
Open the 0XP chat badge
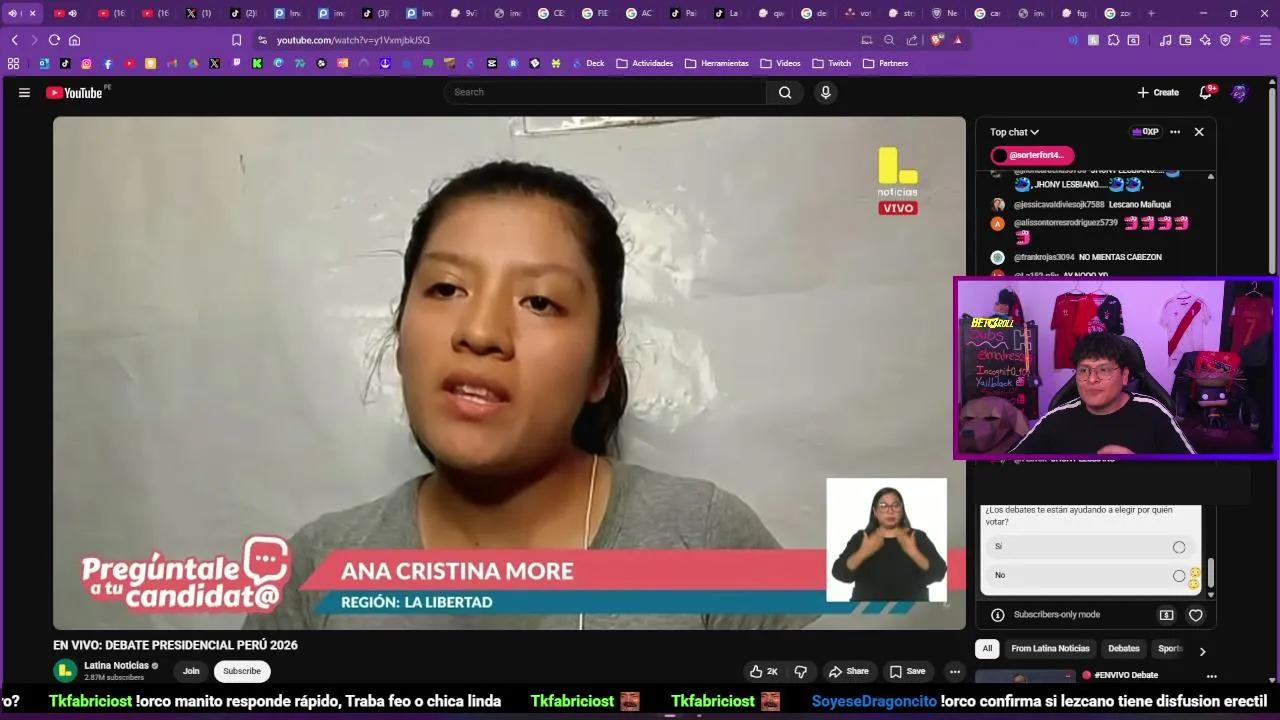point(1145,132)
